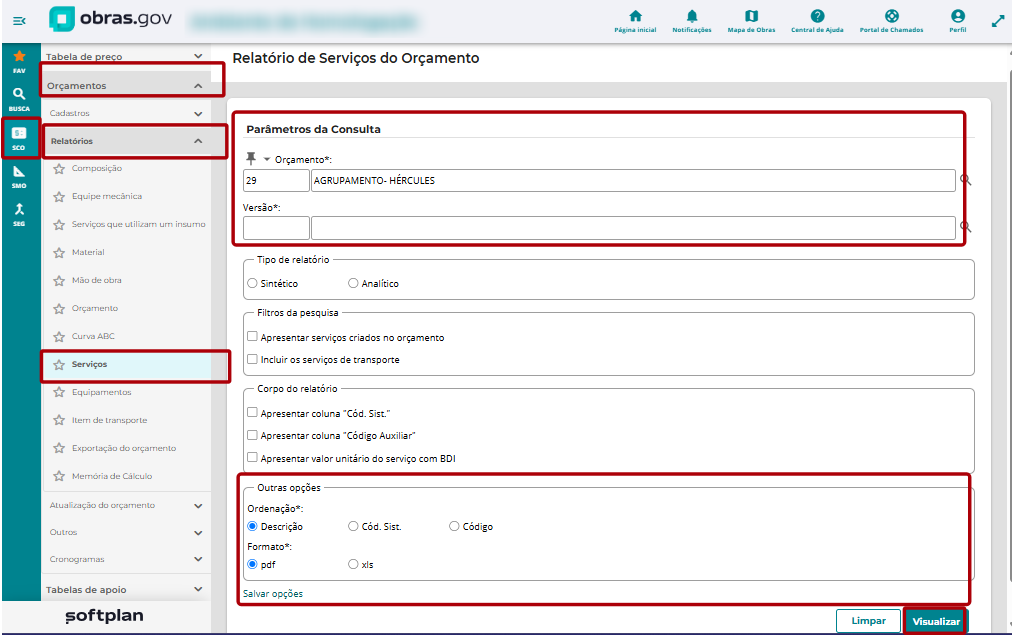Favorite the Serviços report star
Image resolution: width=1012 pixels, height=636 pixels.
point(59,364)
